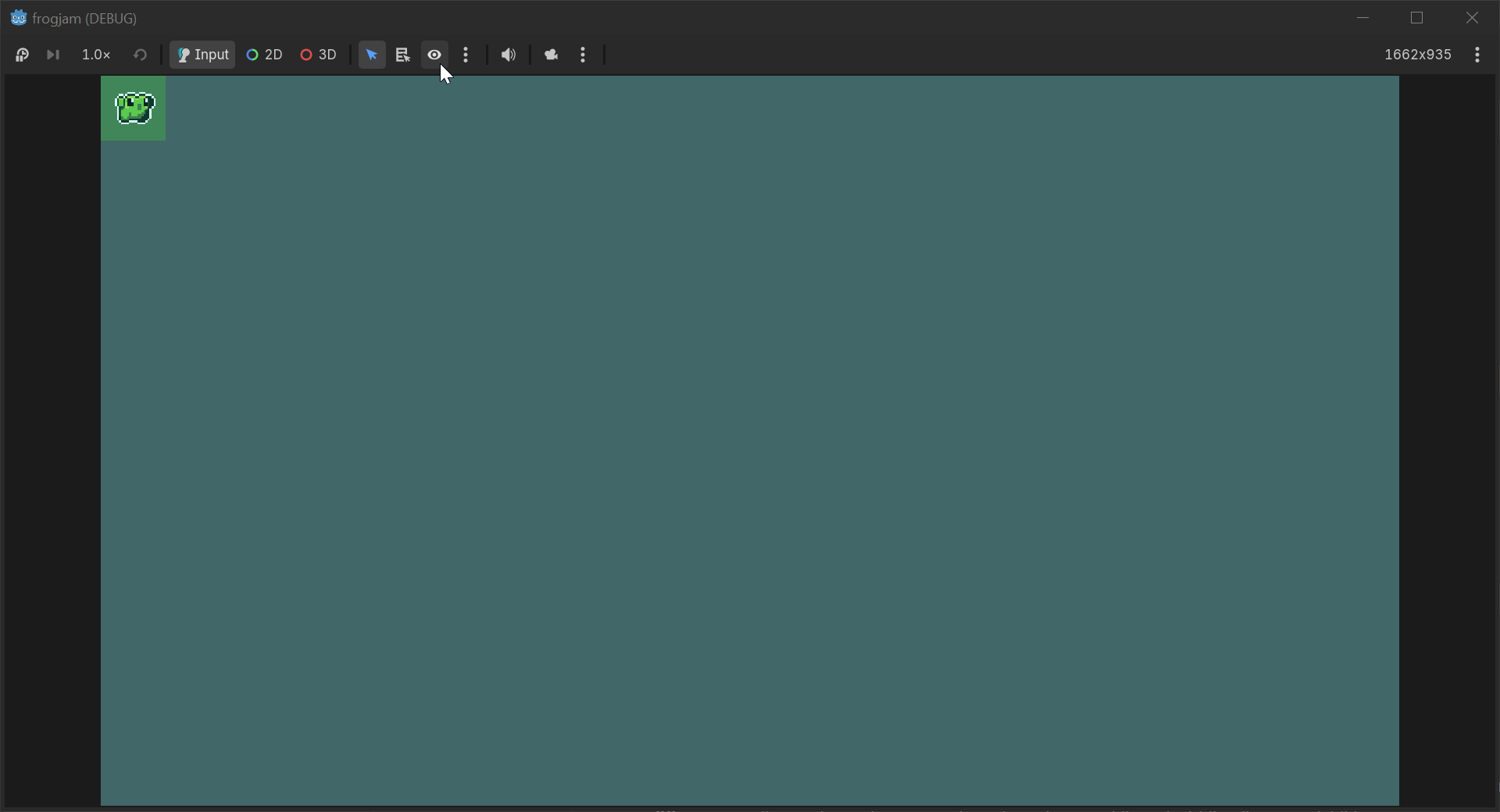Enable 3D node selection mode
1500x812 pixels.
point(319,55)
